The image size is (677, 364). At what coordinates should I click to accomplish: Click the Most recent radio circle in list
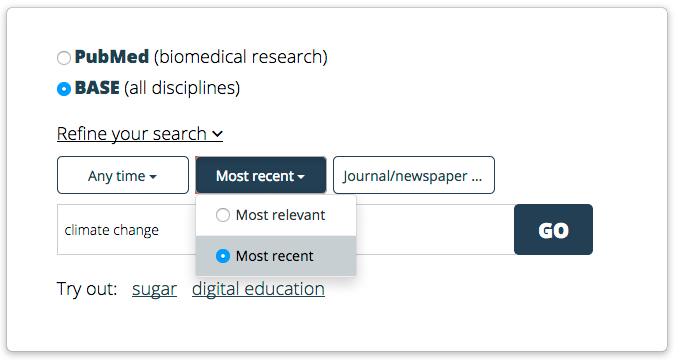coord(223,256)
